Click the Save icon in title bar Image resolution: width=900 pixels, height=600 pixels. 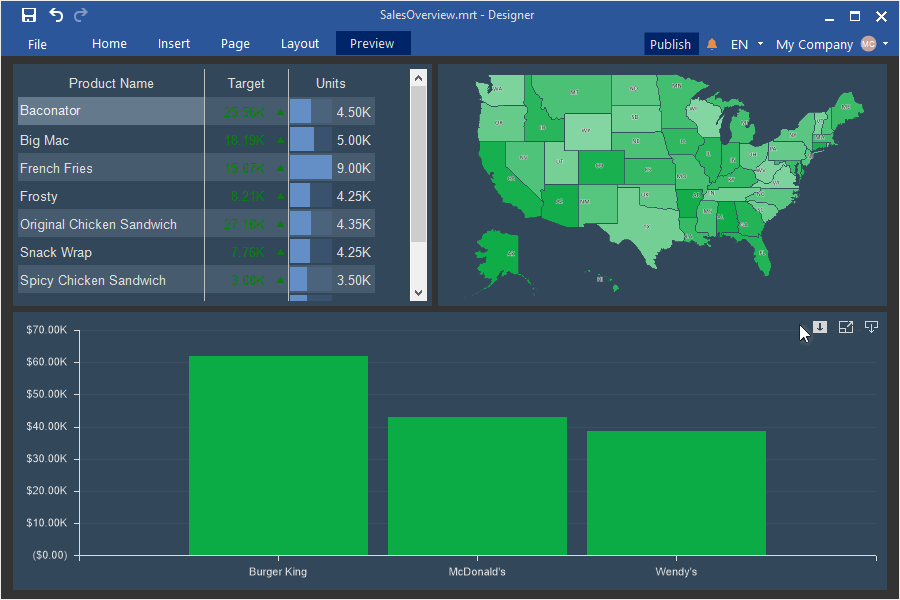click(29, 15)
